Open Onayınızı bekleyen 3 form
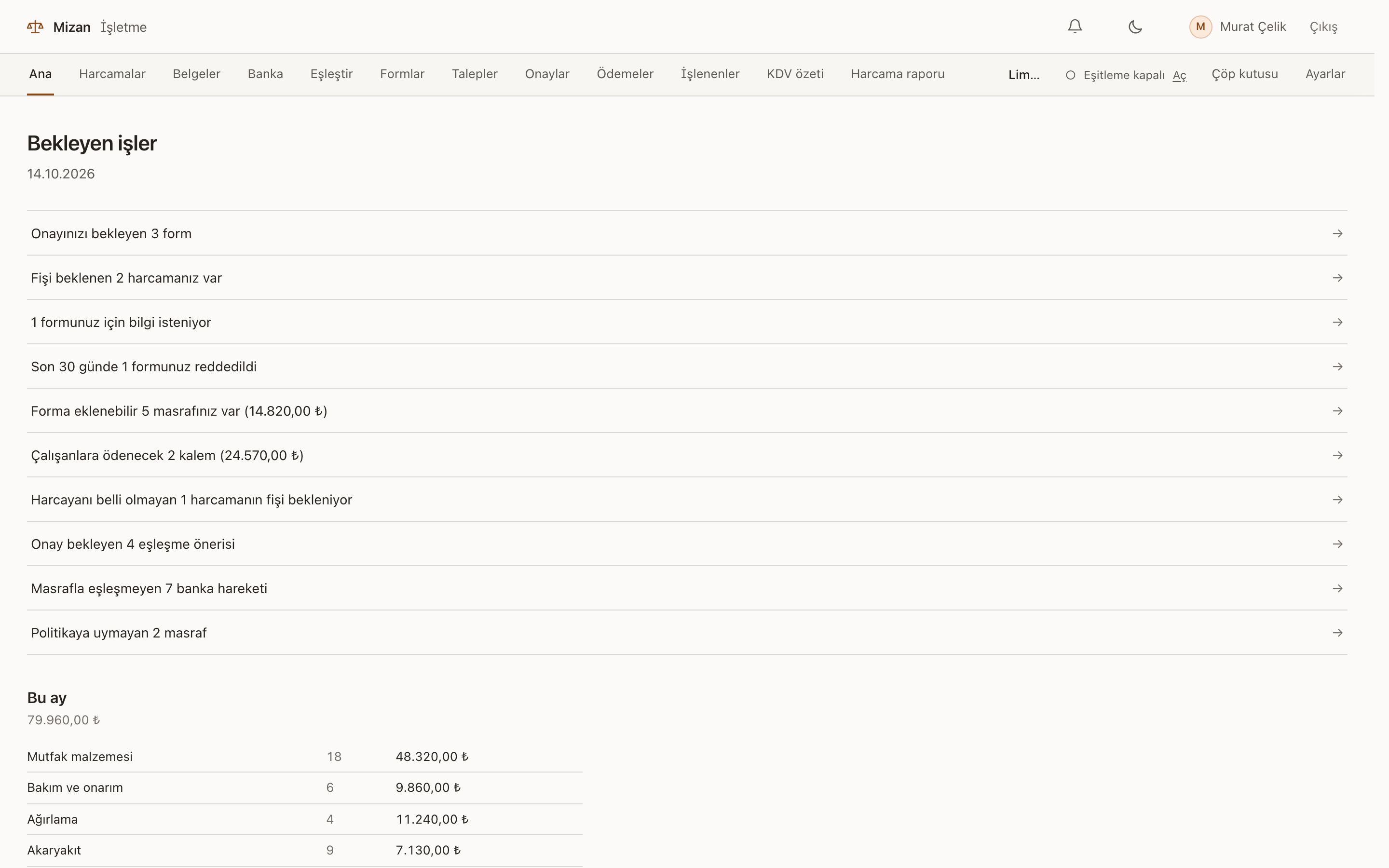The height and width of the screenshot is (868, 1389). pyautogui.click(x=686, y=234)
